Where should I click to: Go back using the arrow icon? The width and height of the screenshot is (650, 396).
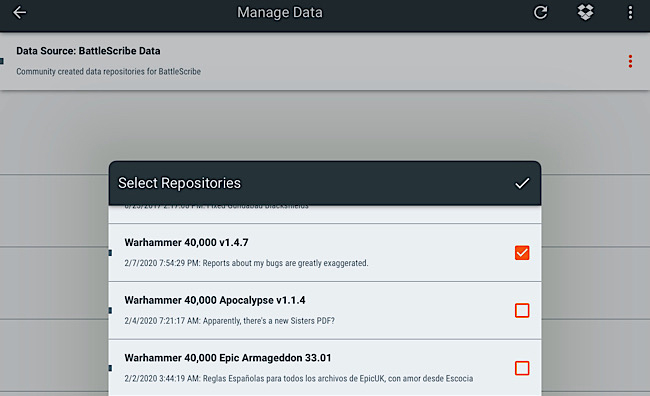pyautogui.click(x=19, y=12)
